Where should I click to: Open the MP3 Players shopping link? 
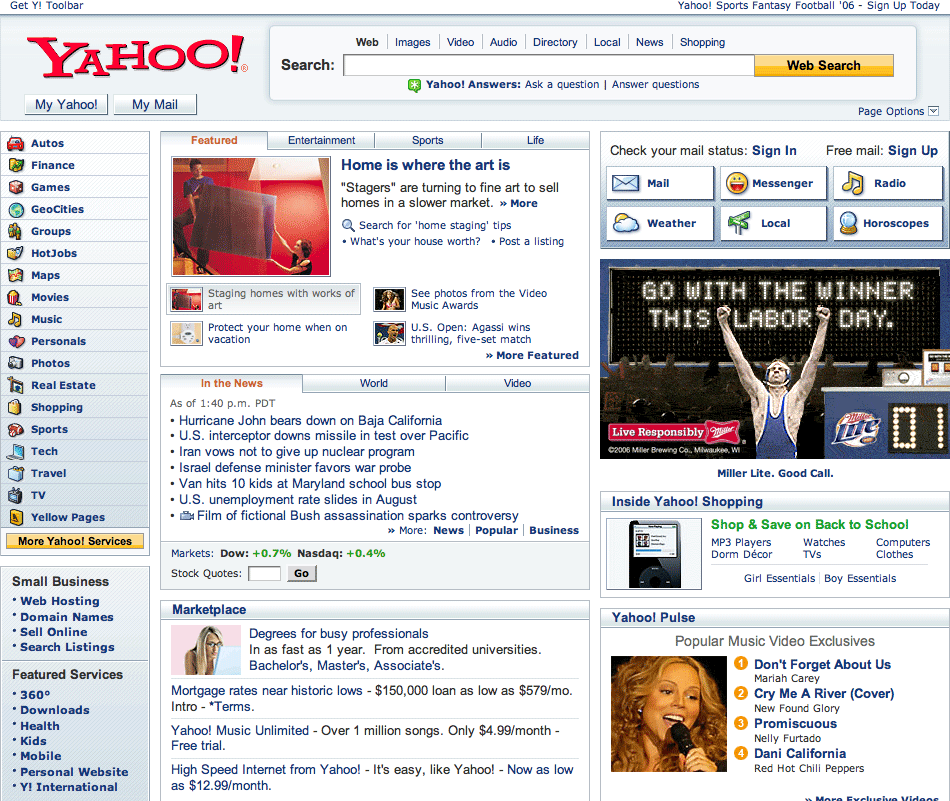[x=741, y=542]
